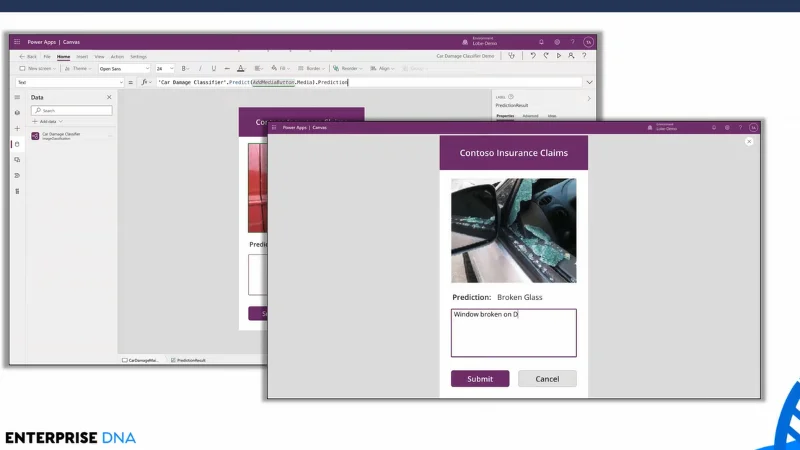The height and width of the screenshot is (450, 800).
Task: Go Back using the arrow in the editor menu bar
Action: click(28, 57)
